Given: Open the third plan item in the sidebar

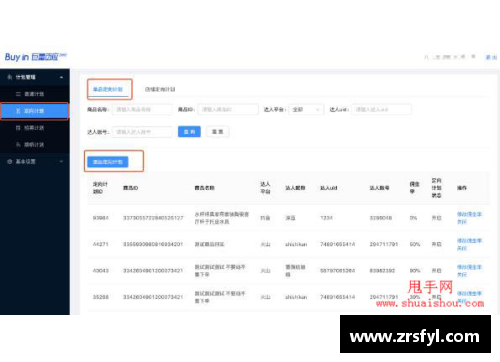Looking at the screenshot, I should click(x=35, y=128).
